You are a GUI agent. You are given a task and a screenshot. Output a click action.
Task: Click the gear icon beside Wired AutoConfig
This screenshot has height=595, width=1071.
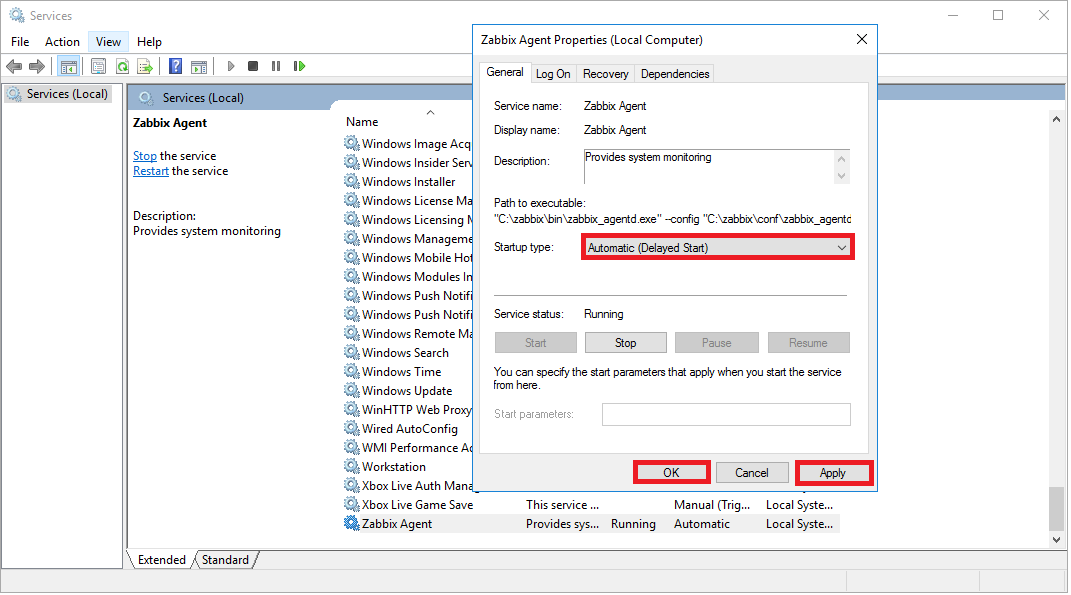(x=352, y=428)
